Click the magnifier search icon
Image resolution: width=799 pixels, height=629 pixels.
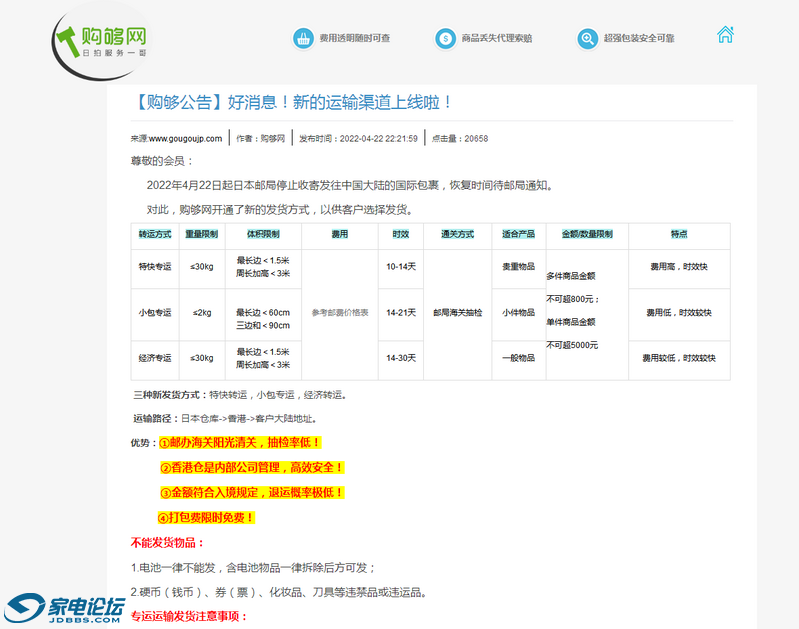coord(587,38)
